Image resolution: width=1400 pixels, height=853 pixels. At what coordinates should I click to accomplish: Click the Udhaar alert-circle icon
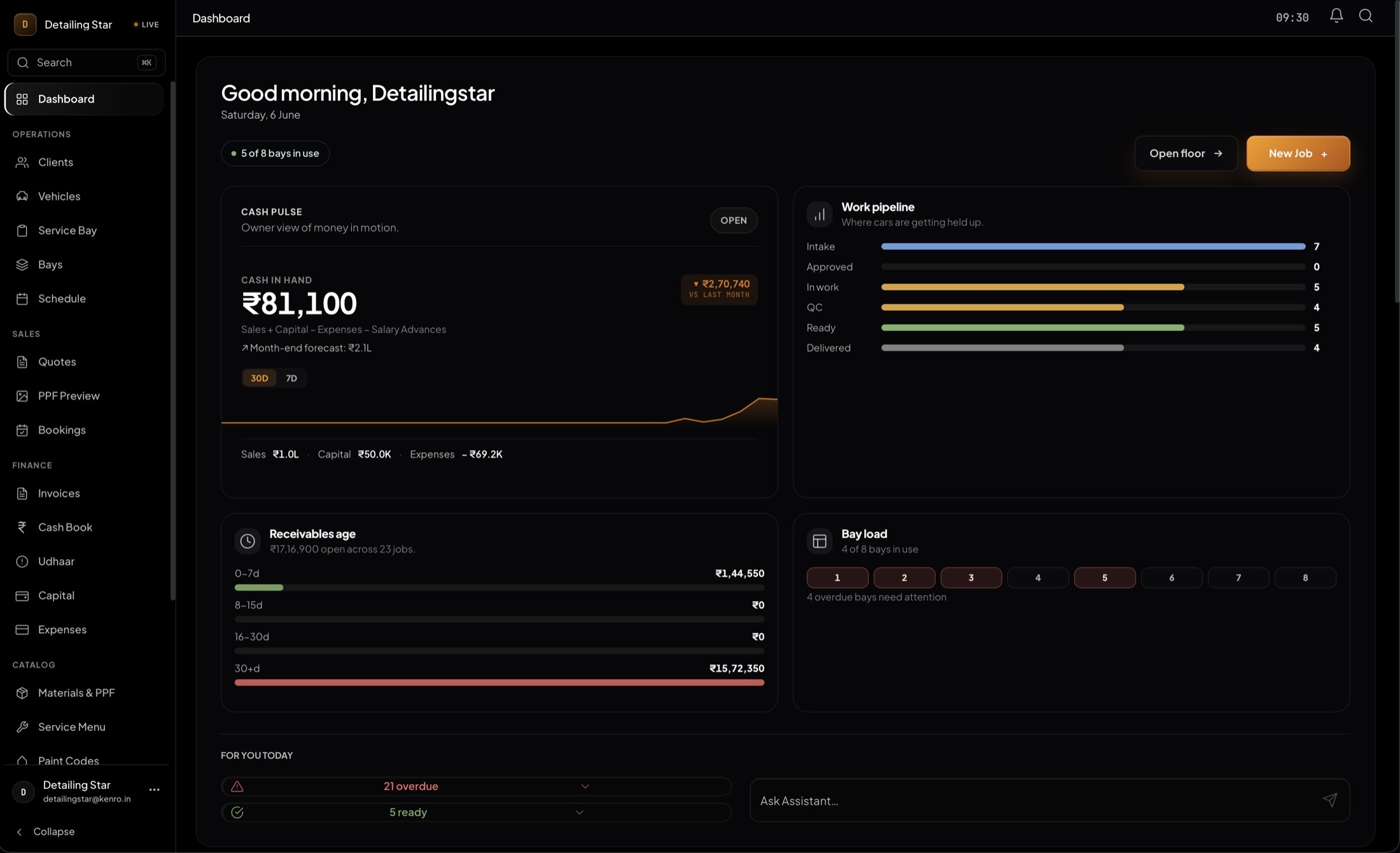point(22,561)
